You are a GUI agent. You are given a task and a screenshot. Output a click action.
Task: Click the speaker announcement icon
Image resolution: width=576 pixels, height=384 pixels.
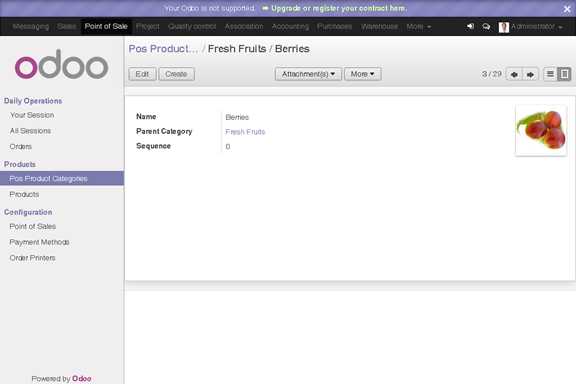(470, 26)
